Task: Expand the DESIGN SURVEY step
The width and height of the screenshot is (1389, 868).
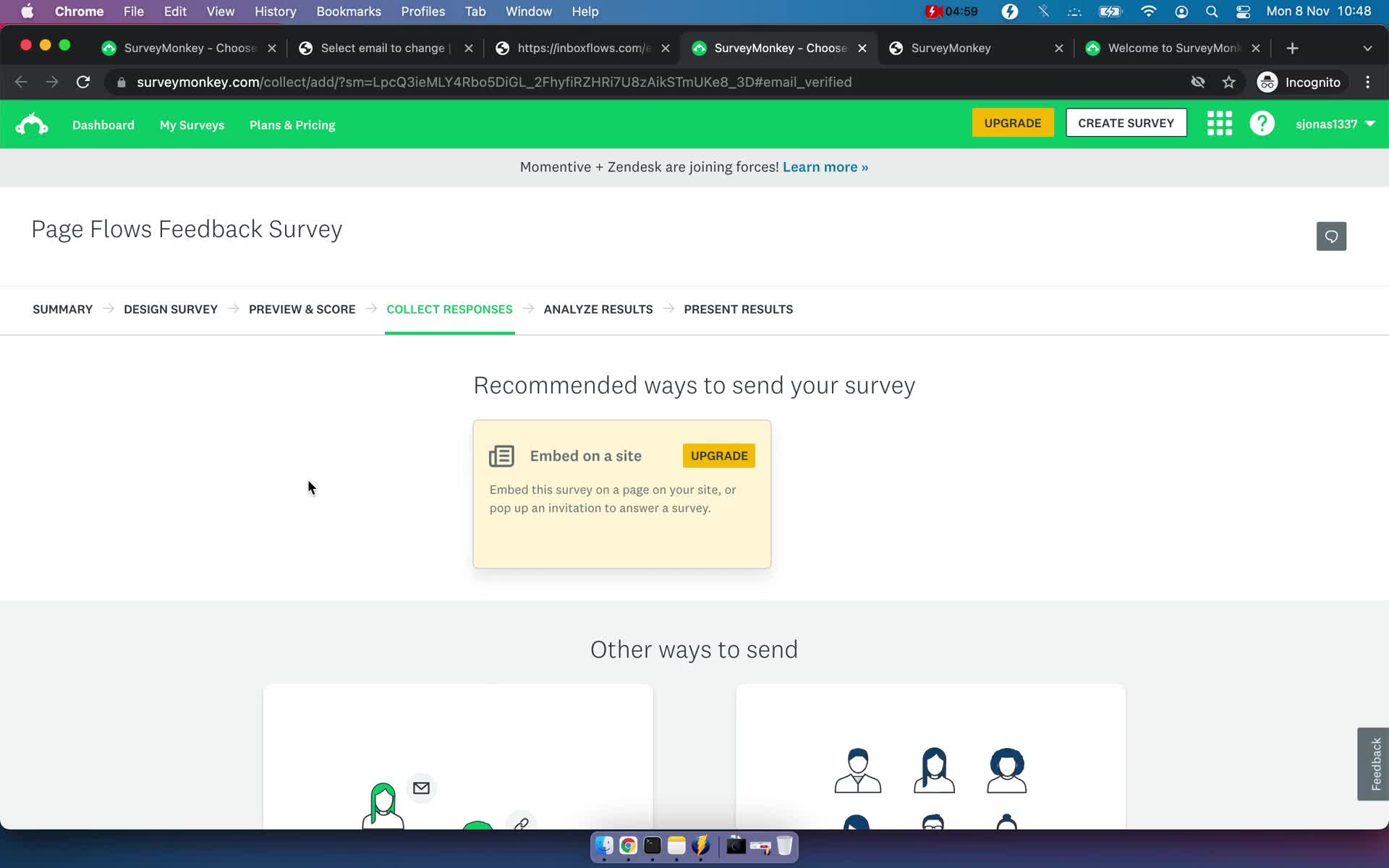Action: coord(170,308)
